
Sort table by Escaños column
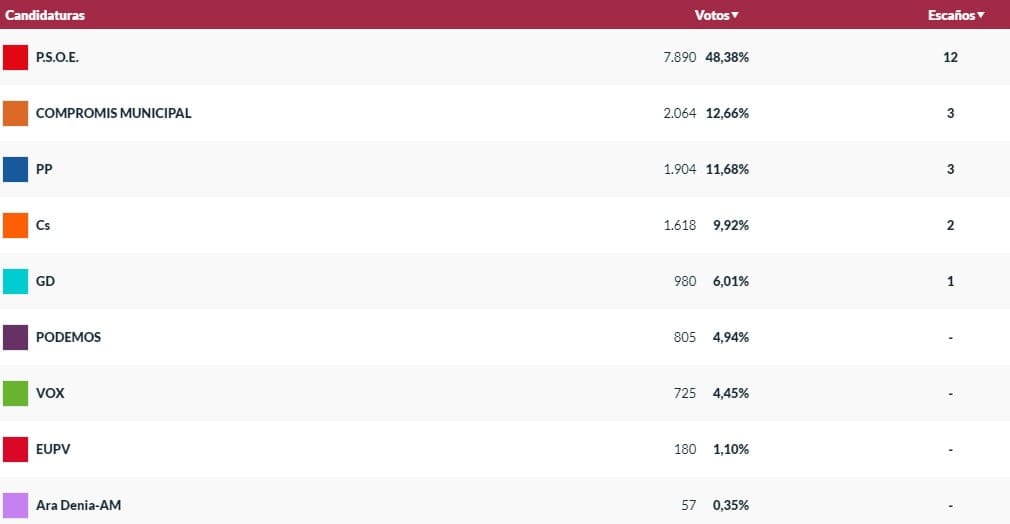point(955,15)
